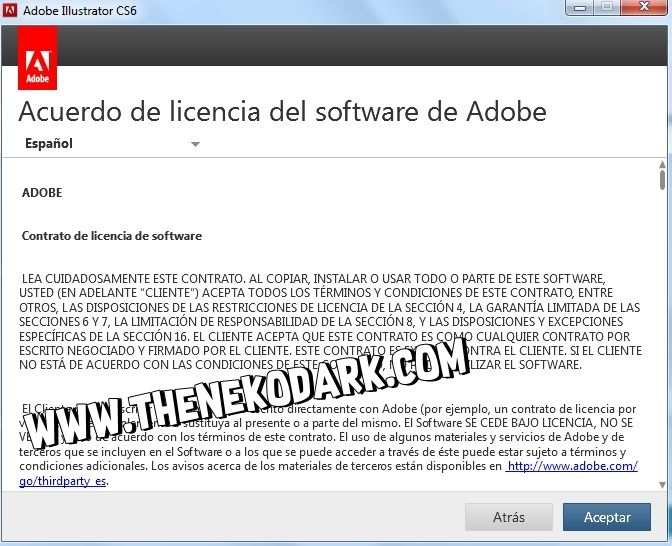Viewport: 672px width, 546px height.
Task: Click the license text scrollbar thumb
Action: (662, 180)
